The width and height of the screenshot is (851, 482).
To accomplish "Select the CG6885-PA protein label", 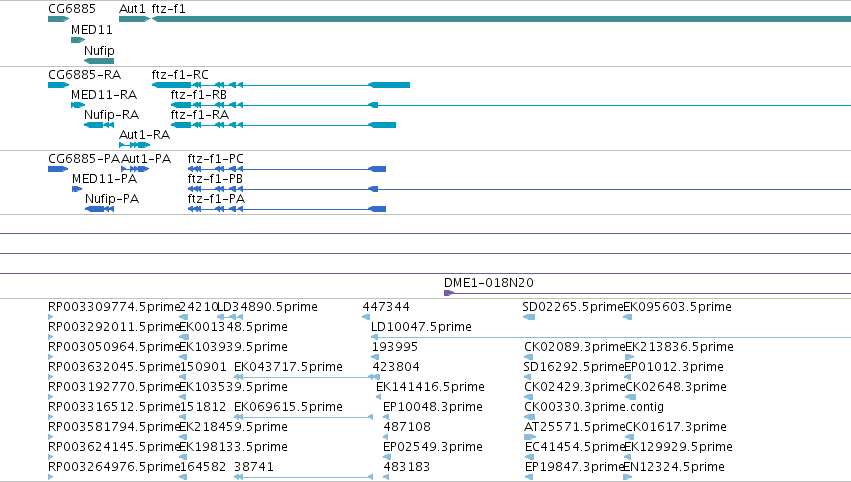I will [x=84, y=159].
